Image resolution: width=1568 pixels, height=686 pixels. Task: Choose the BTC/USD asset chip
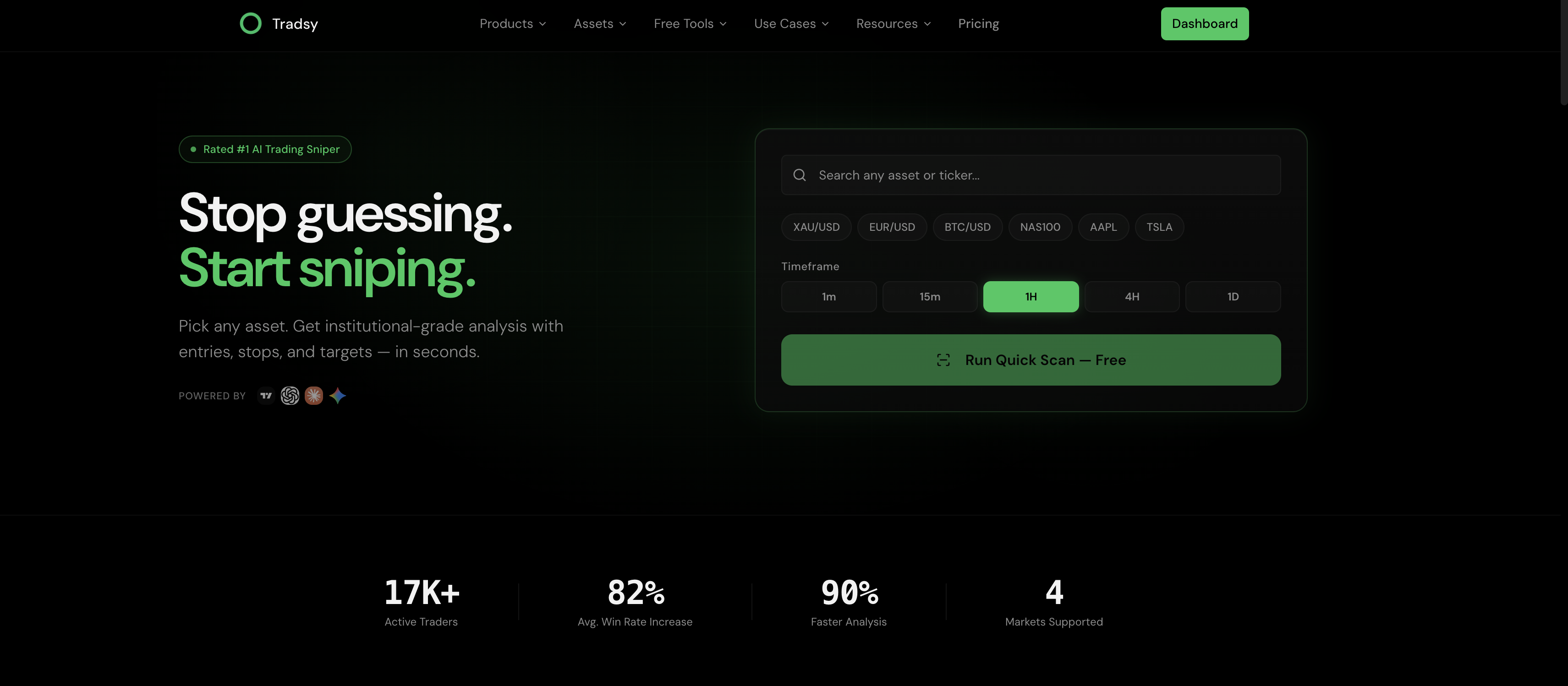967,227
